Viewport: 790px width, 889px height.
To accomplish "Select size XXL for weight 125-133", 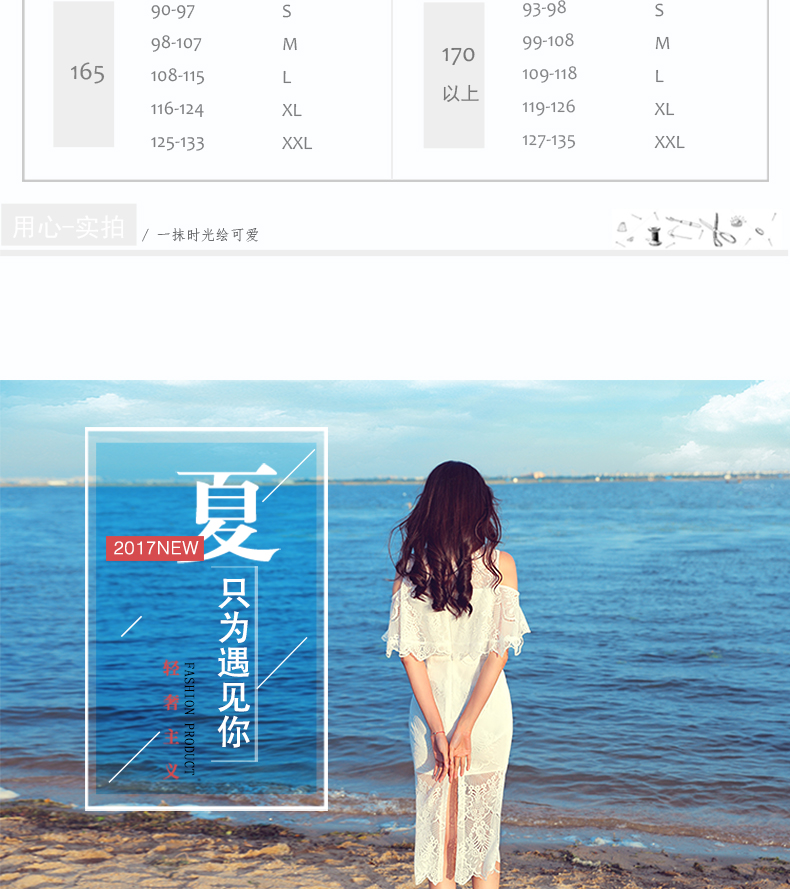I will pyautogui.click(x=297, y=143).
